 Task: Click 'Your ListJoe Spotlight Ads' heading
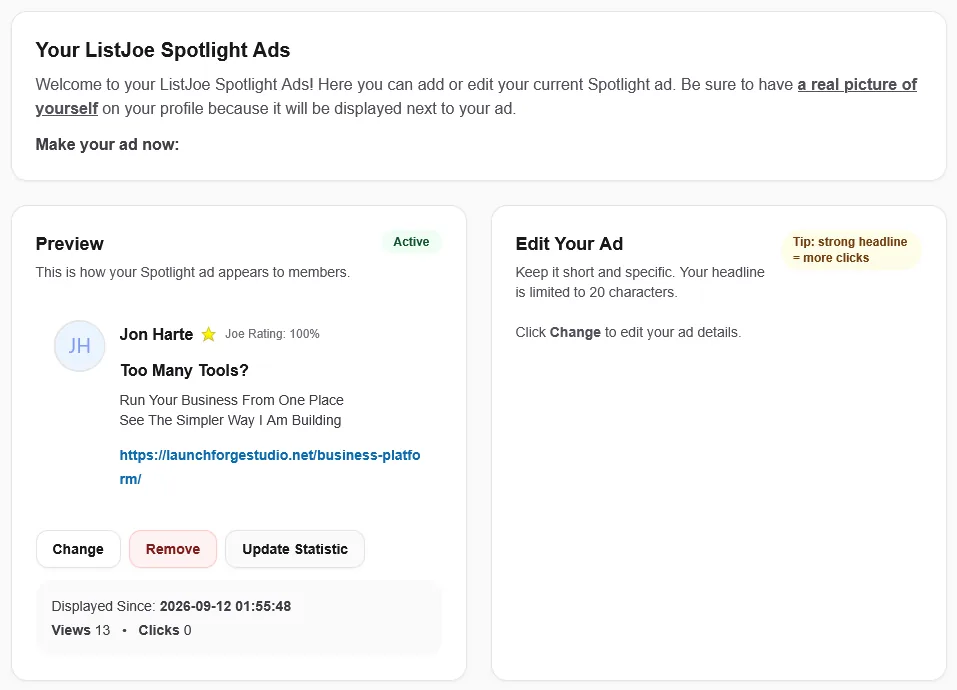[163, 50]
